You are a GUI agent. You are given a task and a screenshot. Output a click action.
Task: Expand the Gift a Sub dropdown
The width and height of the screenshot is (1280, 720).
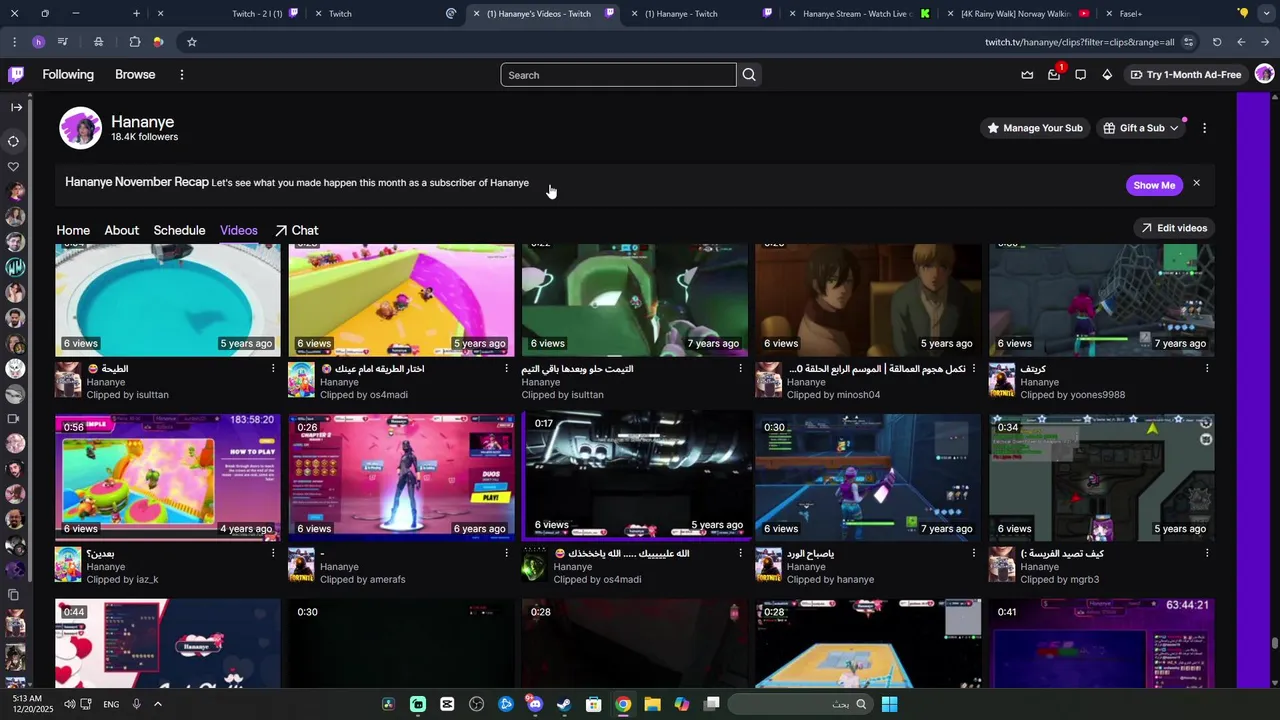pos(1141,128)
